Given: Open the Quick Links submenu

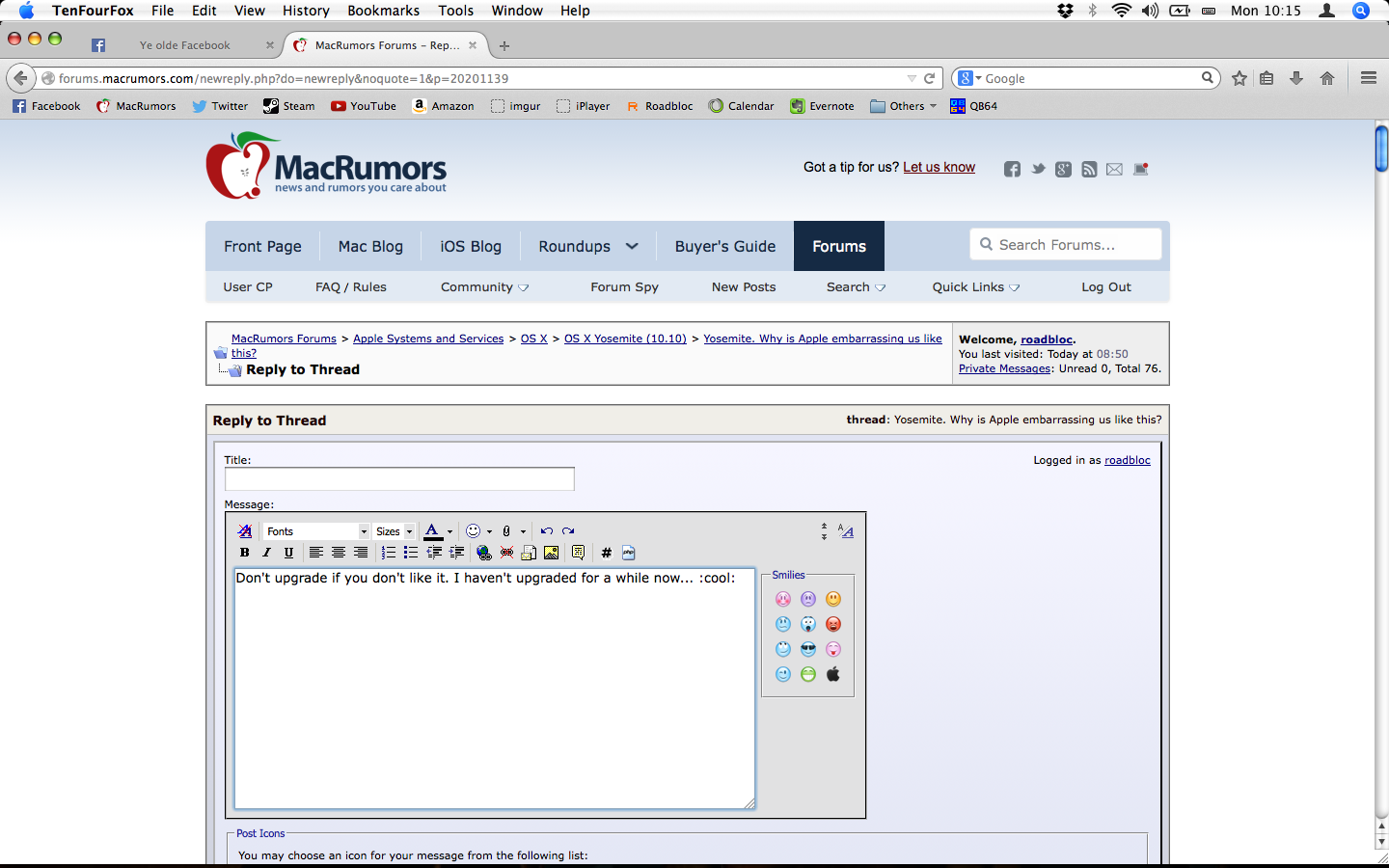Looking at the screenshot, I should coord(976,287).
